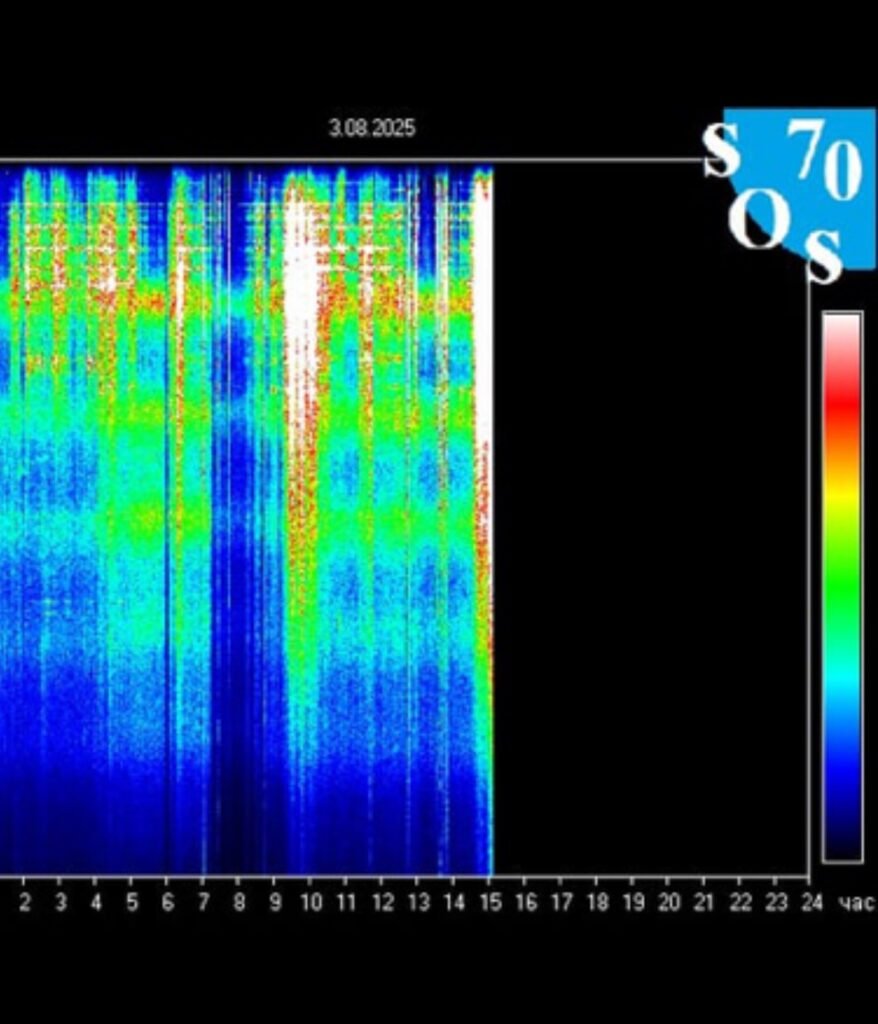Click hour label 17 on the axis
Viewport: 878px width, 1024px height.
point(562,903)
